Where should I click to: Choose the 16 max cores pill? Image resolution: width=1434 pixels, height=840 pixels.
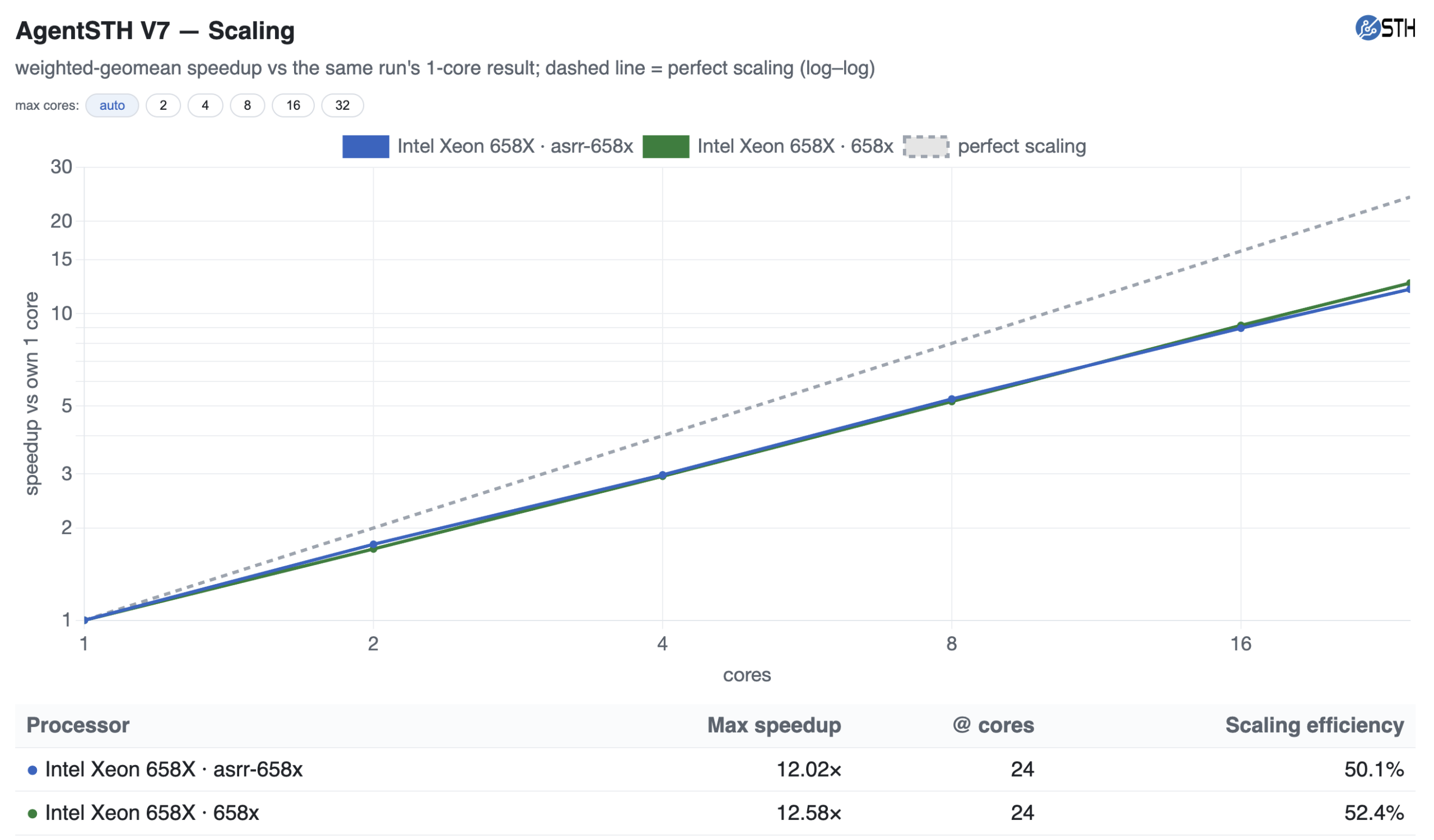tap(293, 105)
